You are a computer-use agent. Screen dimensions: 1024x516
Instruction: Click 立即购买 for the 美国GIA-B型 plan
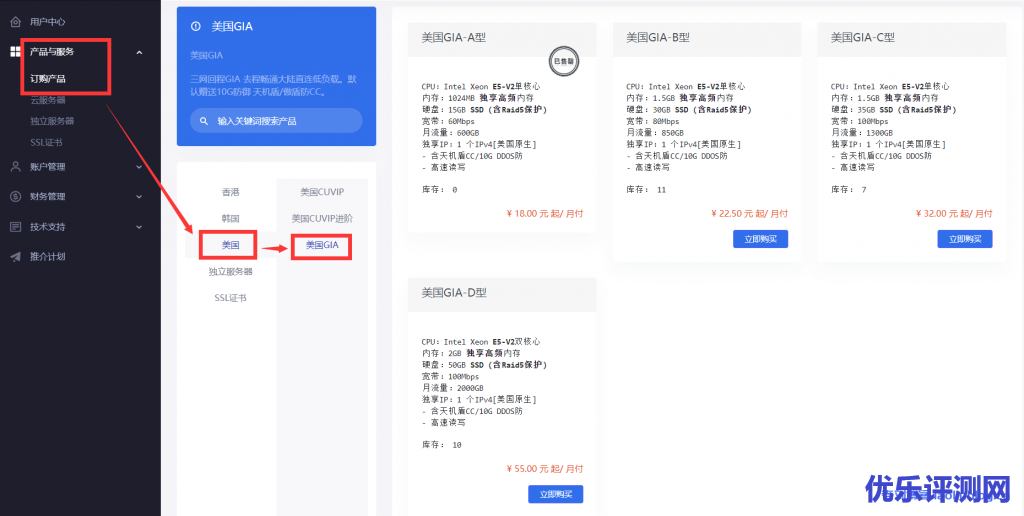click(x=760, y=239)
